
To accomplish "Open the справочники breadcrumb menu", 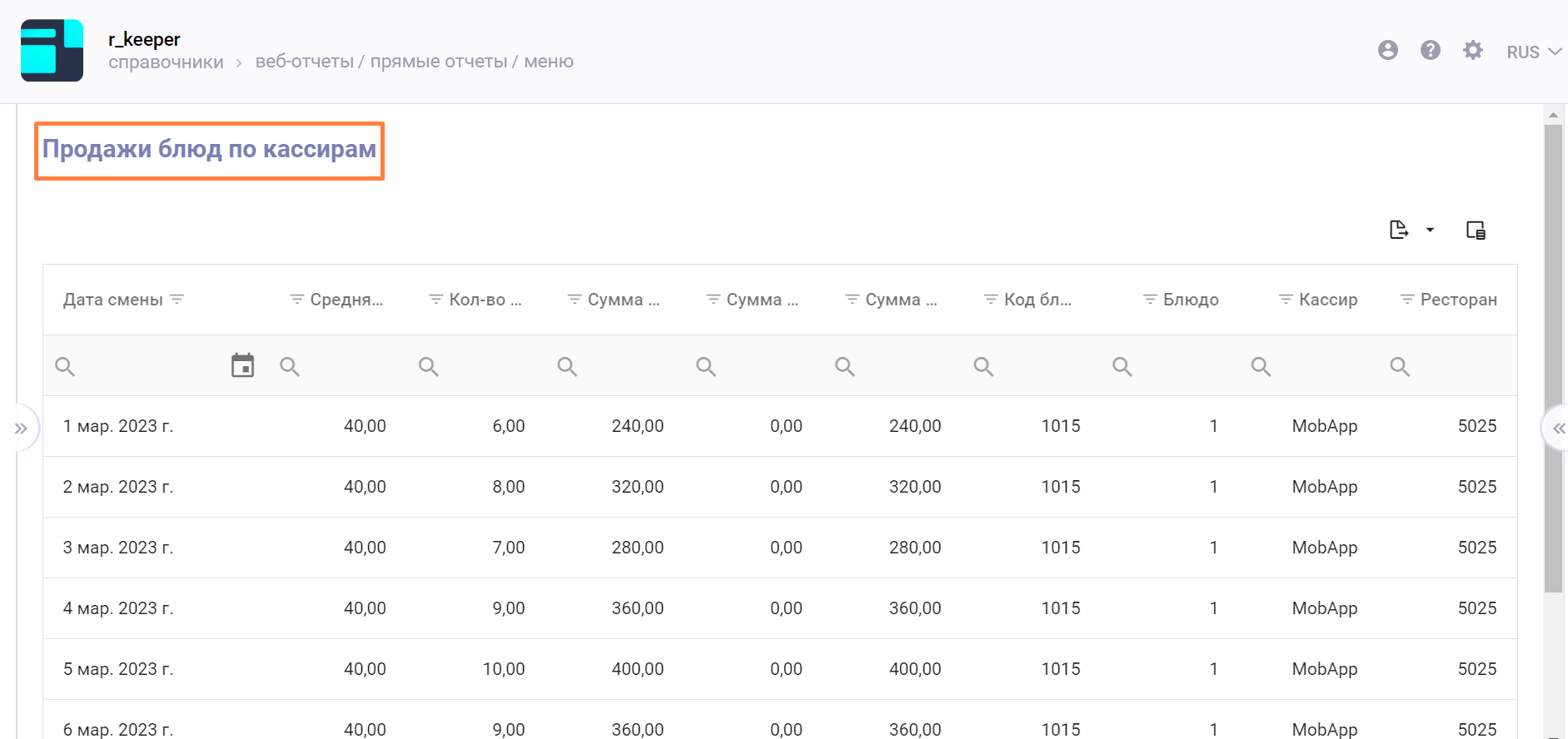I will coord(166,62).
